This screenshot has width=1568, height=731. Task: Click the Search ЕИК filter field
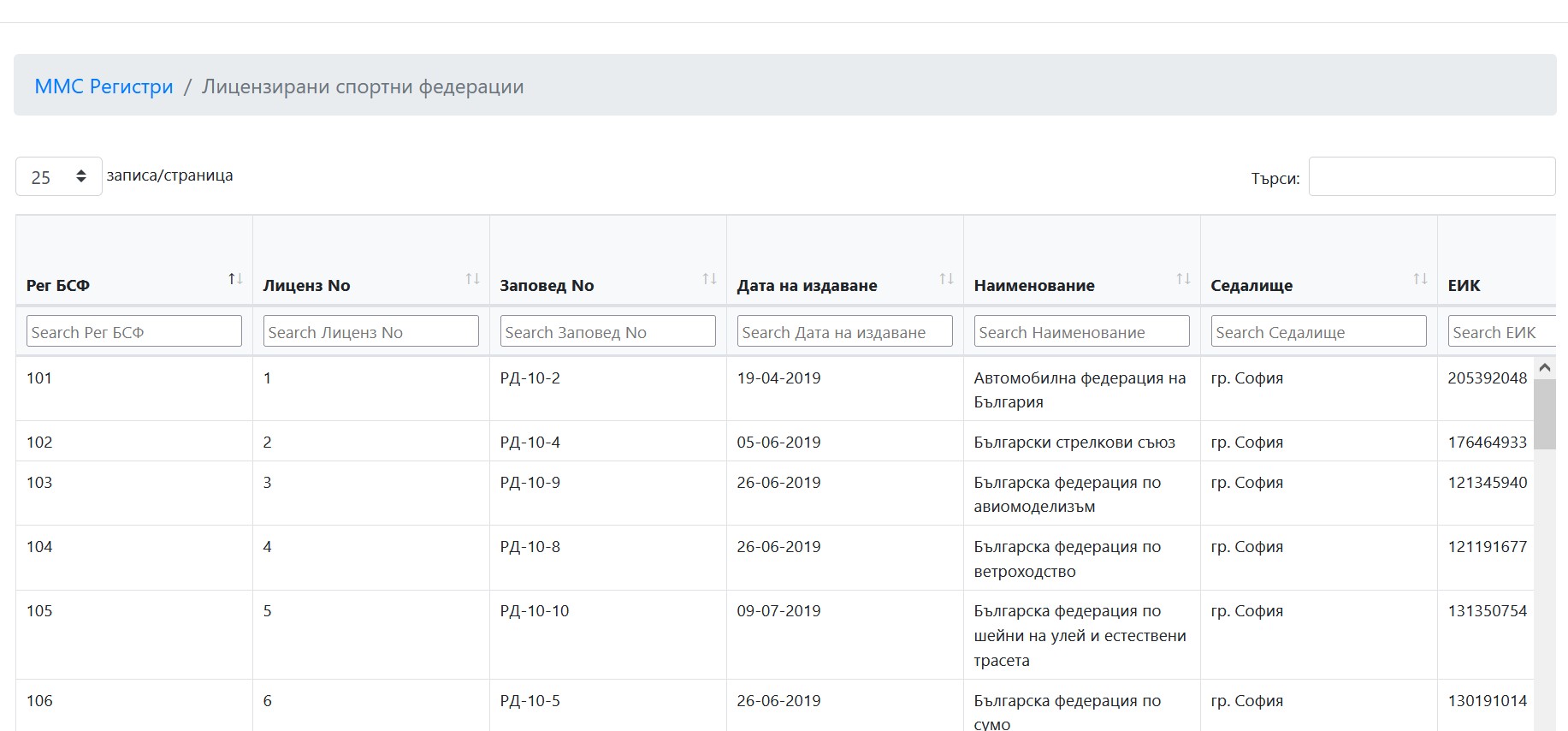1502,331
